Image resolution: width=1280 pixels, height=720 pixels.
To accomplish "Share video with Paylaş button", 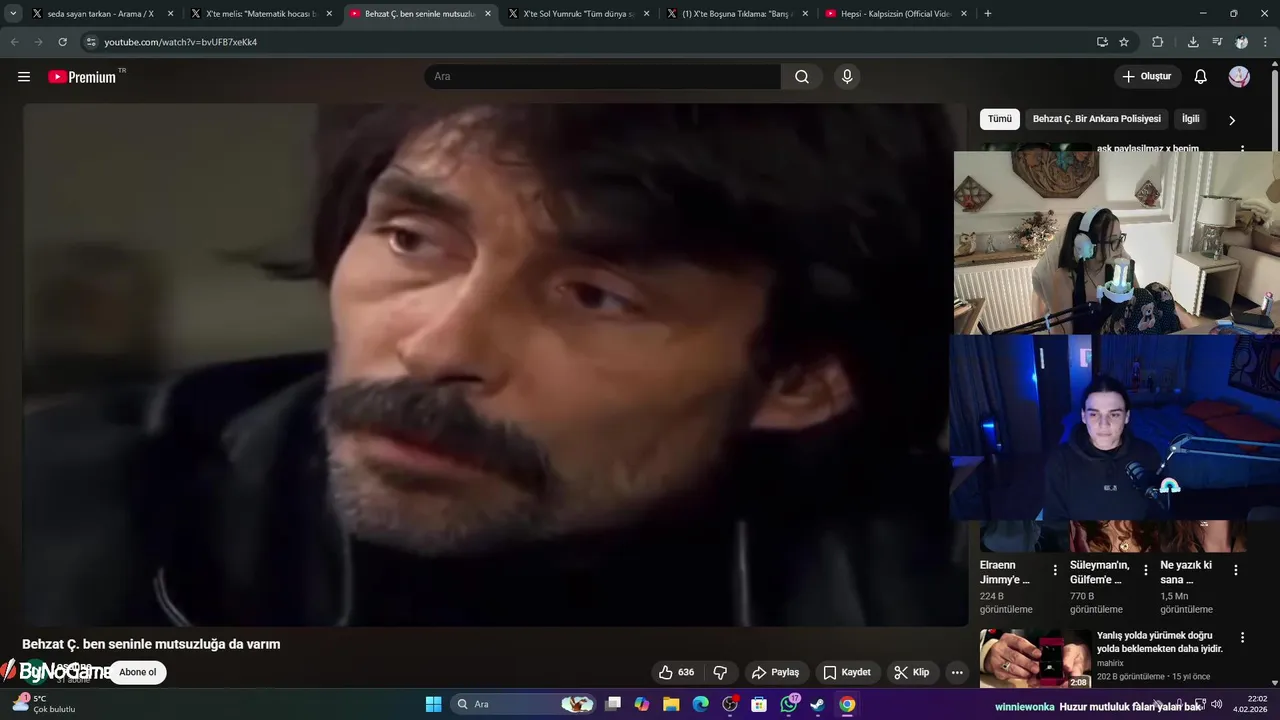I will pyautogui.click(x=776, y=672).
